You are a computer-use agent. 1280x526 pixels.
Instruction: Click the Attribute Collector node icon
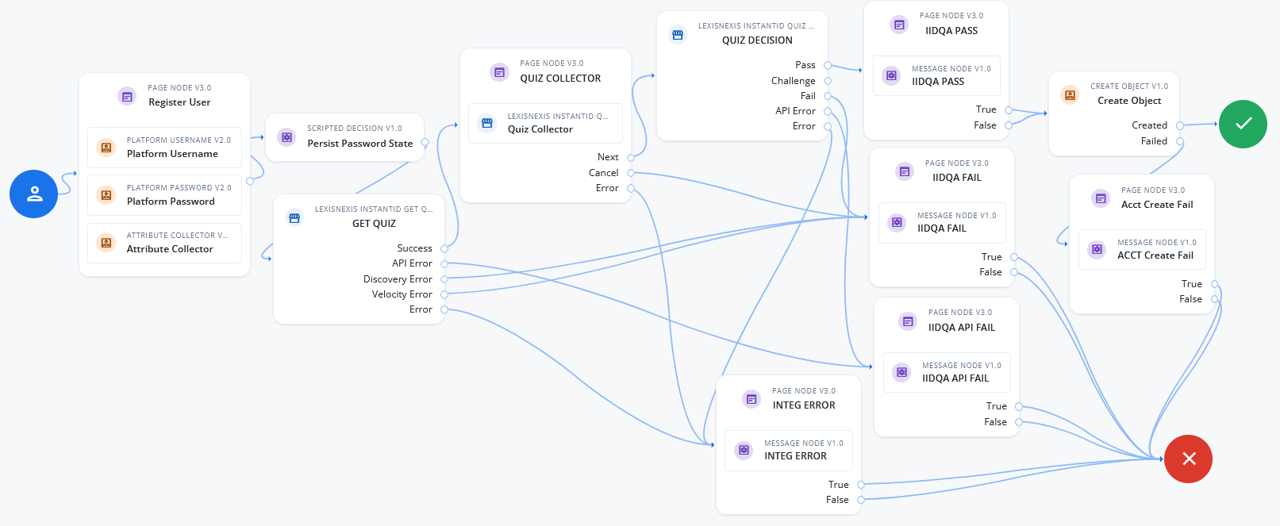pos(105,243)
